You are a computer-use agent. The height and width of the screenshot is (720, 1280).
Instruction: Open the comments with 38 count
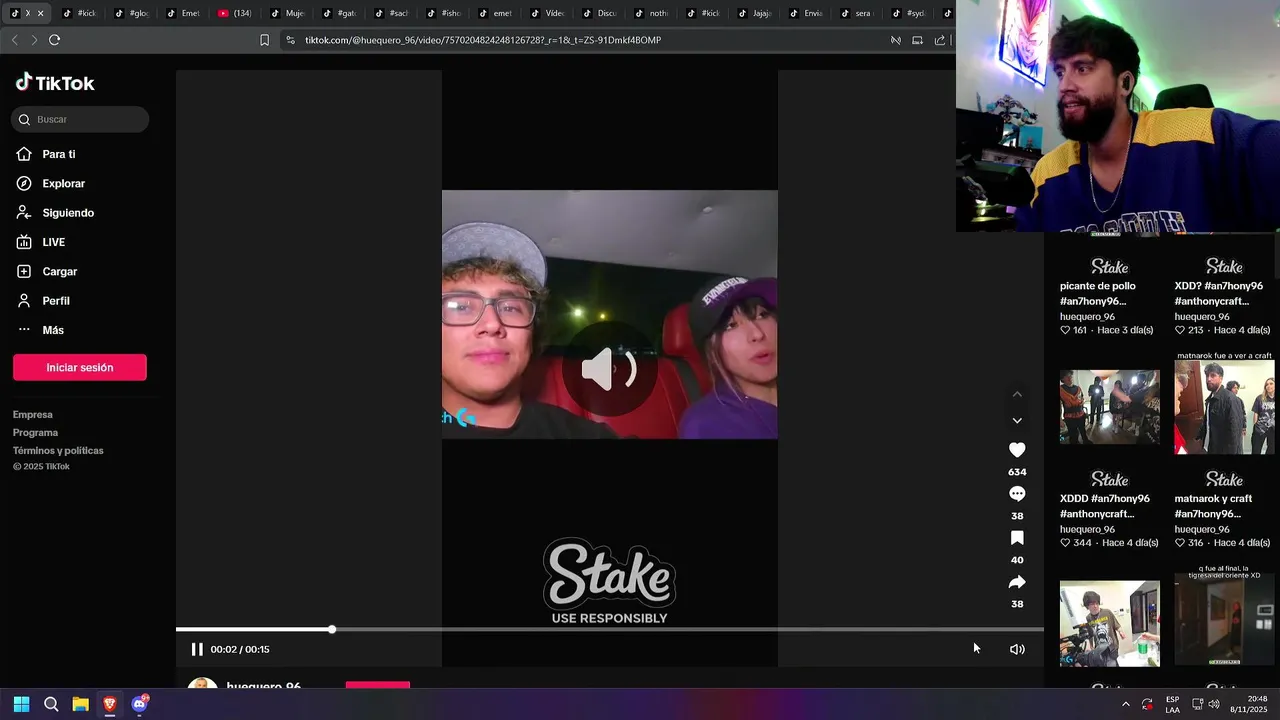tap(1017, 494)
